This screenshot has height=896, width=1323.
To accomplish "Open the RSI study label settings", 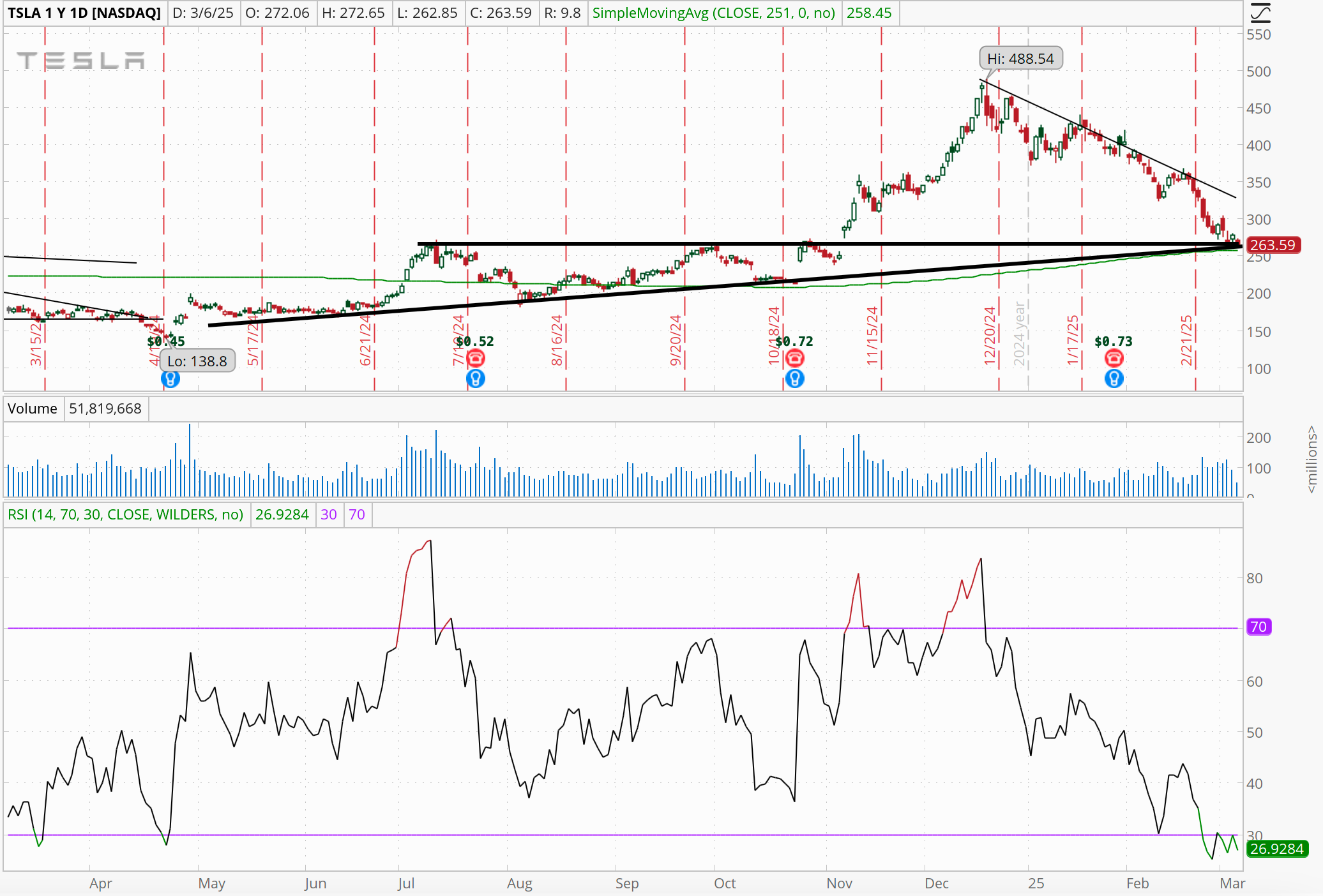I will tap(126, 514).
